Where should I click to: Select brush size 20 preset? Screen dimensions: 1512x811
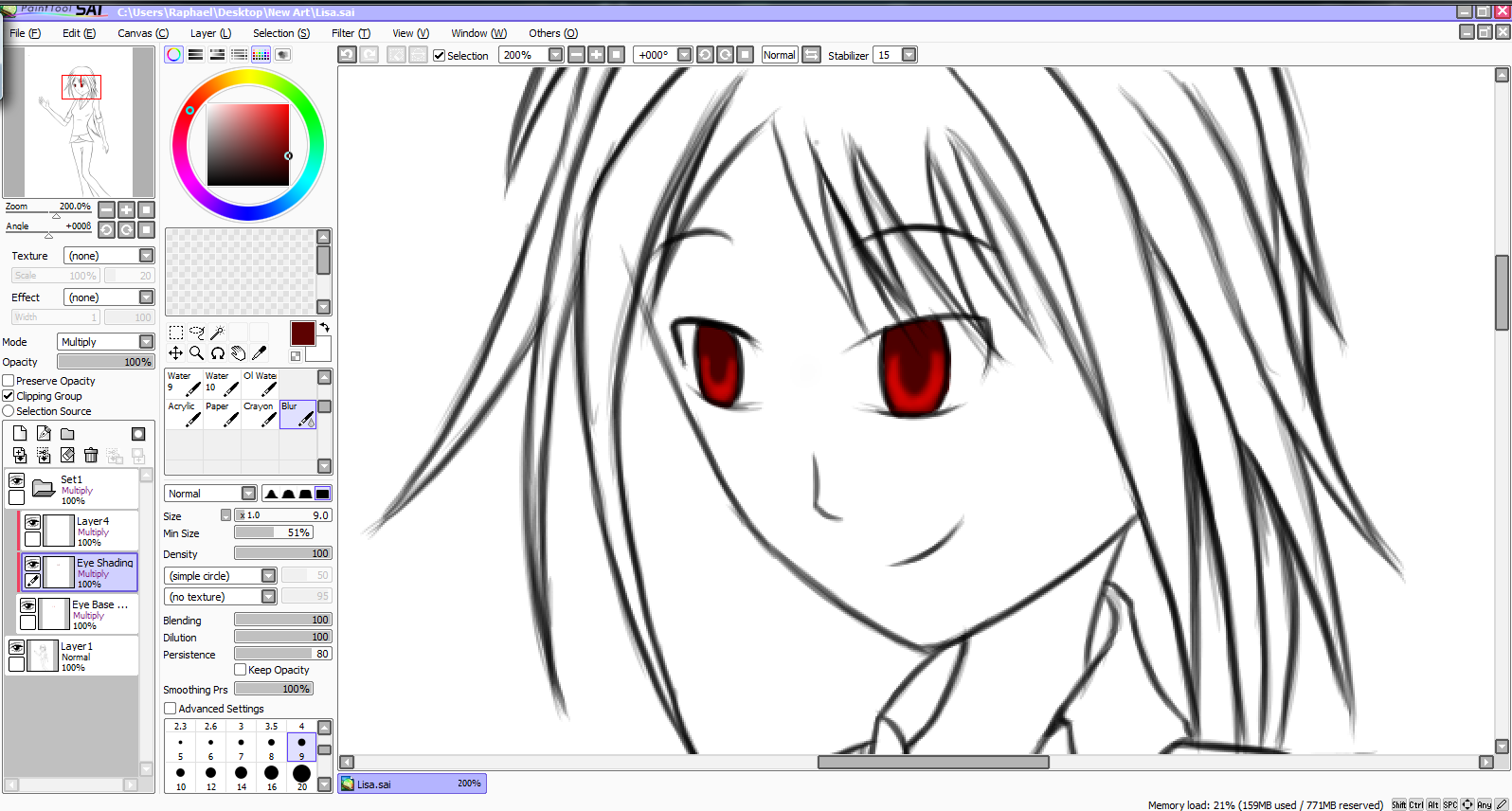[x=301, y=775]
